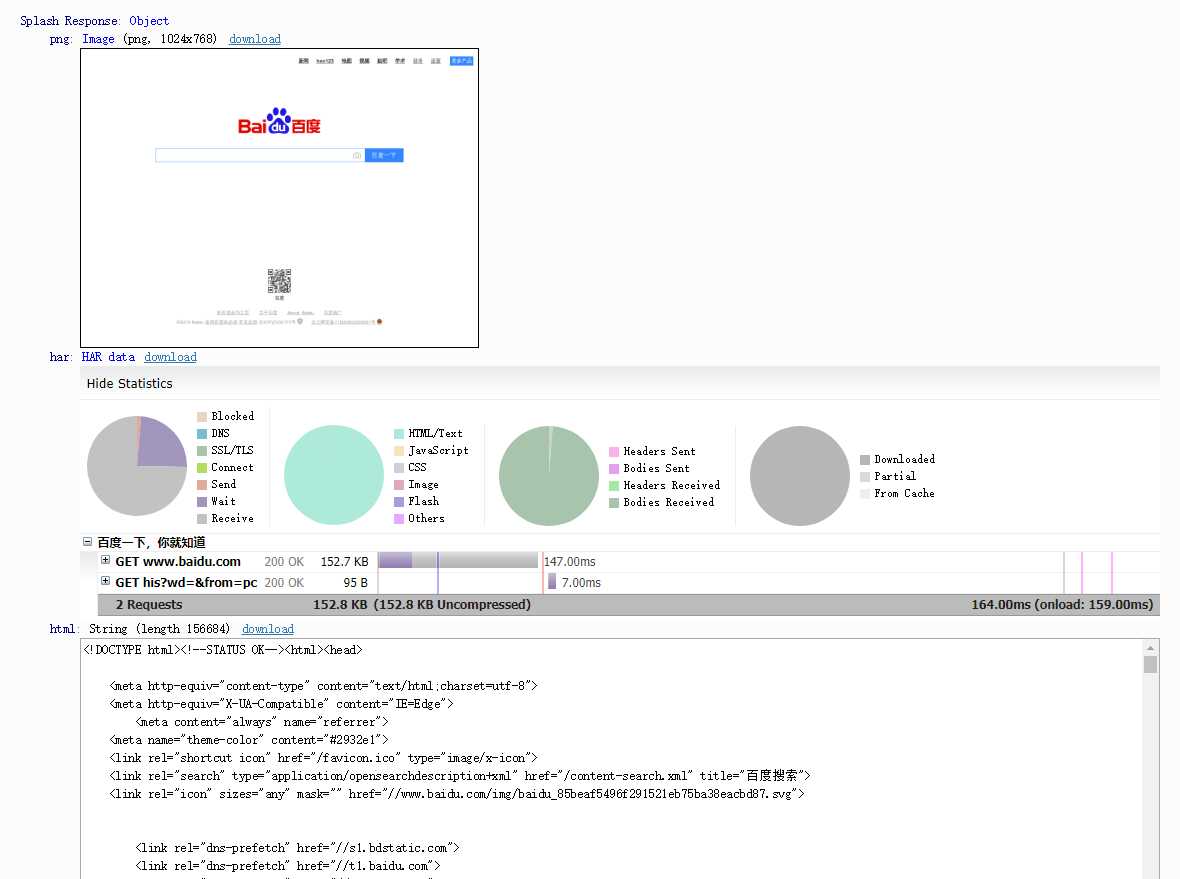The height and width of the screenshot is (879, 1180).
Task: Click the traffic pie chart with Headers legend
Action: pyautogui.click(x=549, y=476)
